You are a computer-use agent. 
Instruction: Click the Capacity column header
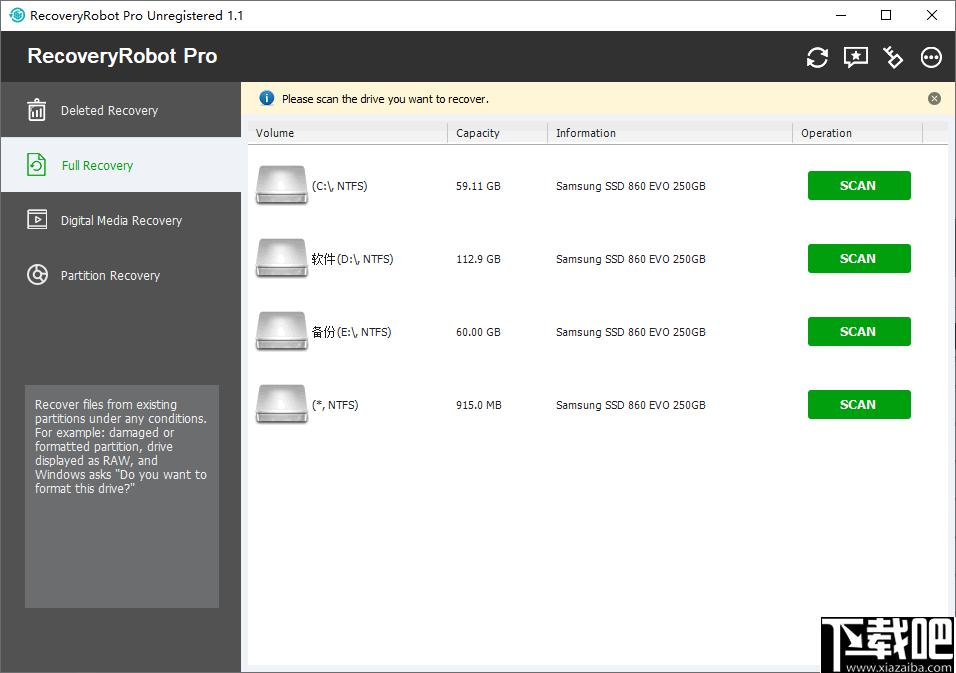[x=498, y=133]
